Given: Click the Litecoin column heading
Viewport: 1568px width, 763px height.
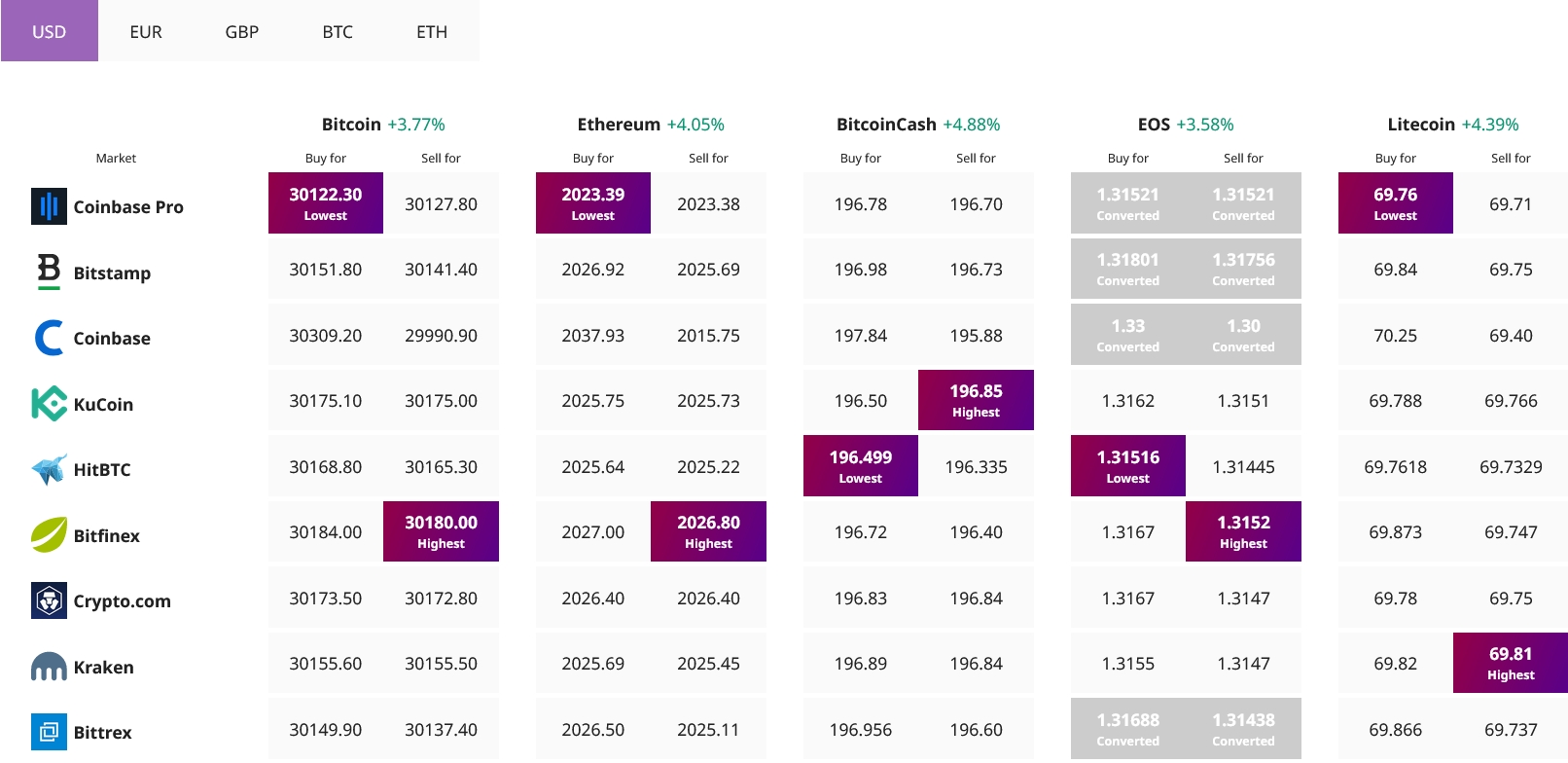Looking at the screenshot, I should [1421, 124].
